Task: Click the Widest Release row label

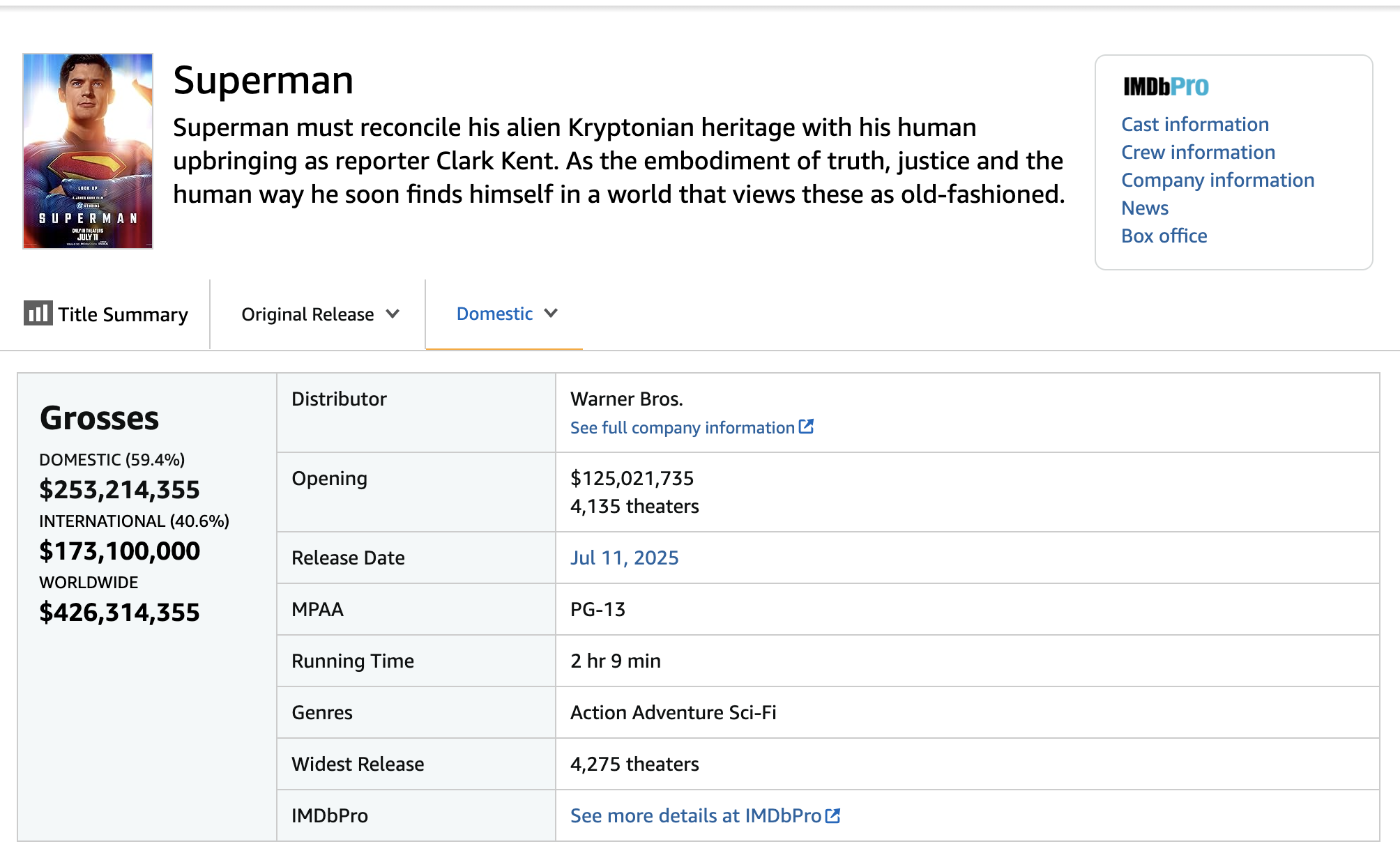Action: click(358, 764)
